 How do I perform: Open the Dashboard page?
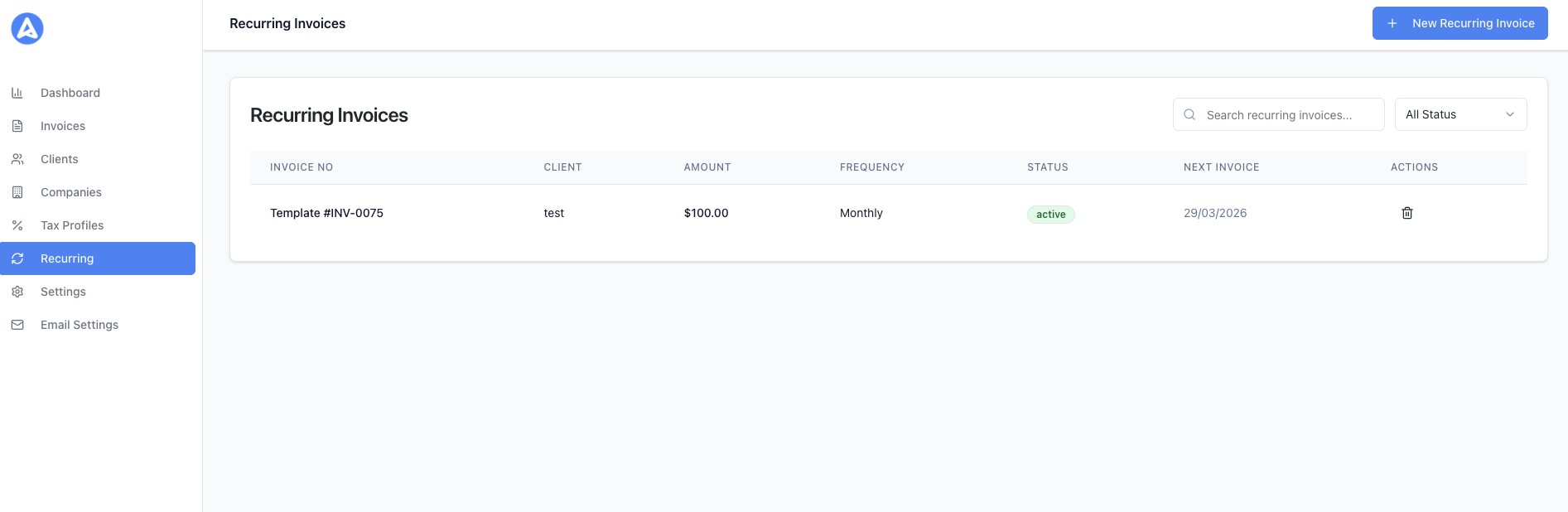[98, 93]
